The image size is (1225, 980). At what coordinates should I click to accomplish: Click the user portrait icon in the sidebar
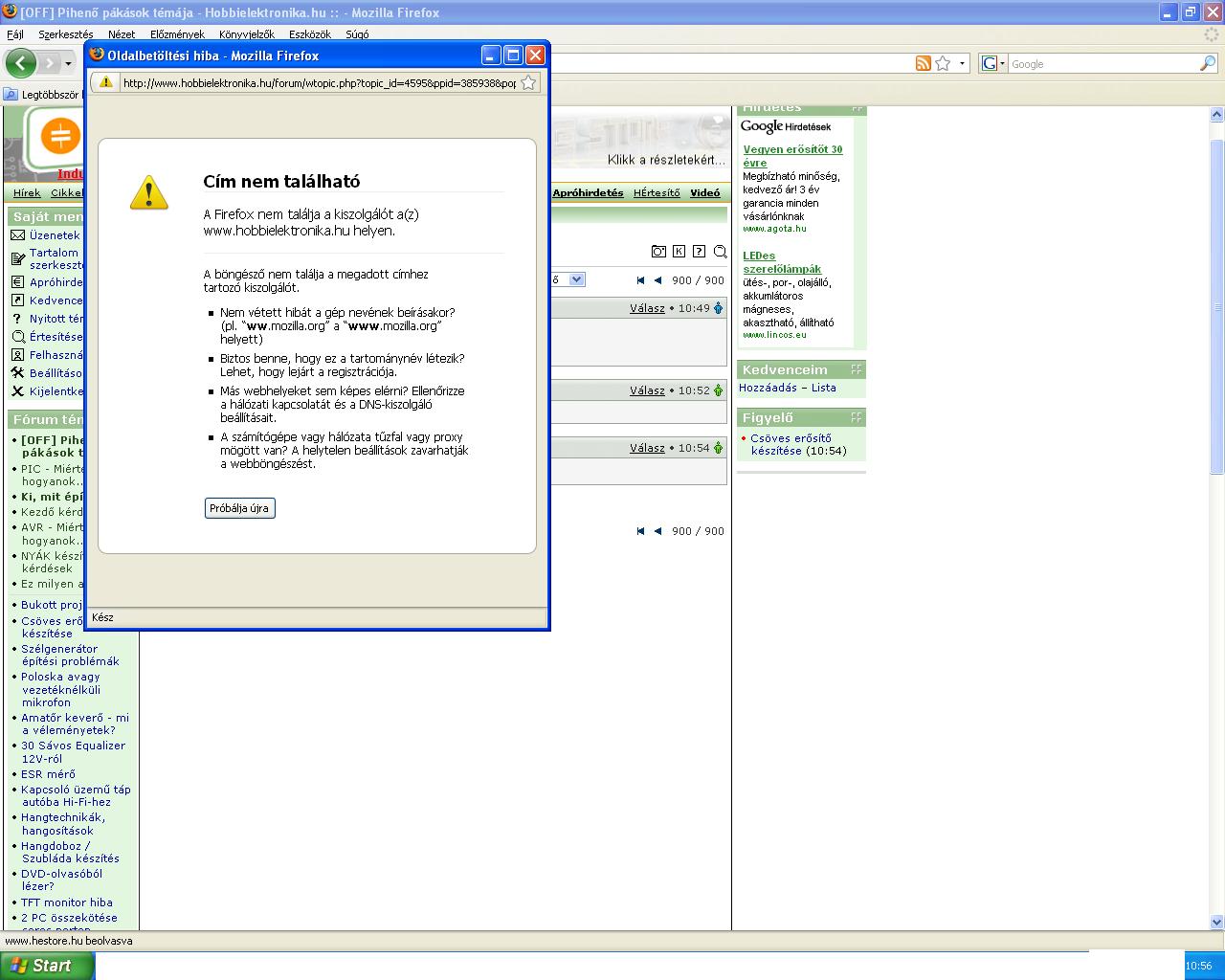[x=17, y=355]
